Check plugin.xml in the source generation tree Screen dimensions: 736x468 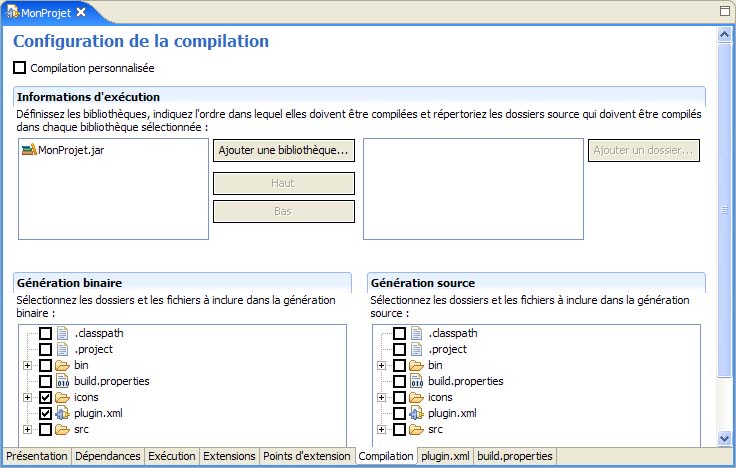(399, 413)
